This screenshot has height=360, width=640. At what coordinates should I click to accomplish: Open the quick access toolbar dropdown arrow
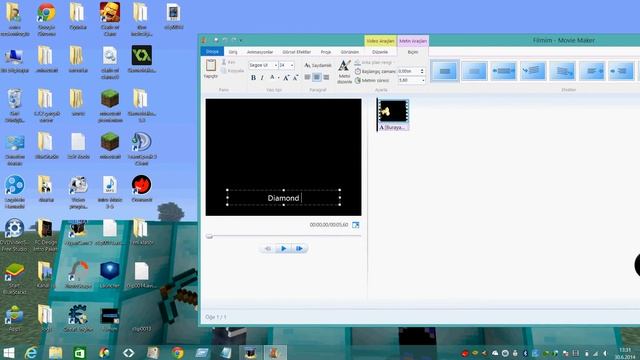coord(241,40)
